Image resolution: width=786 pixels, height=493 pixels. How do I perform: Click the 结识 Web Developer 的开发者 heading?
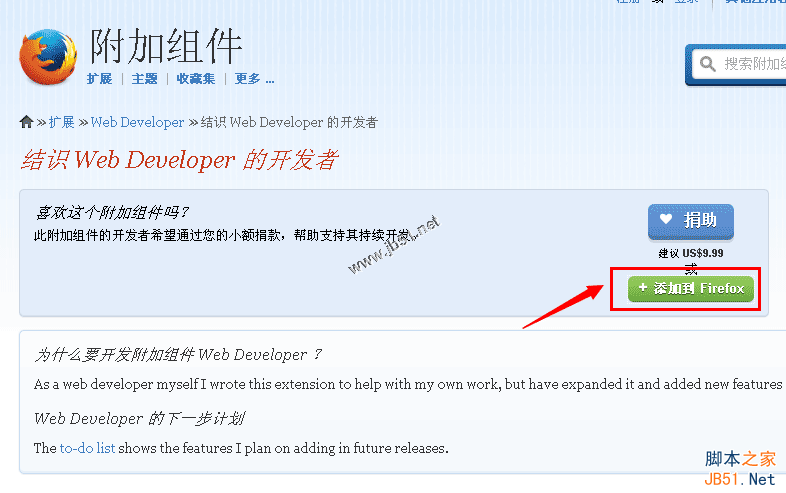[179, 160]
